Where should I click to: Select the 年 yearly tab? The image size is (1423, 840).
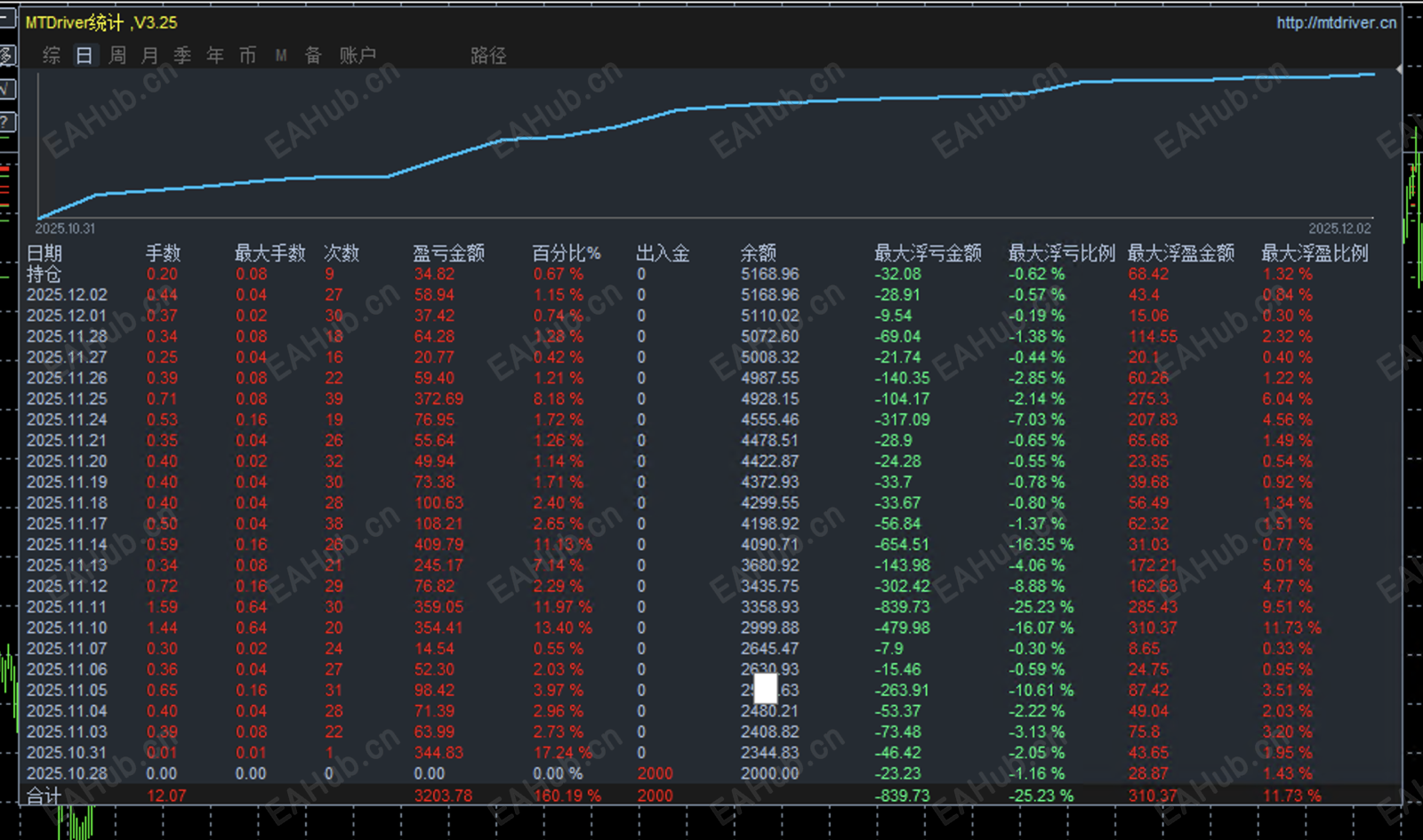(x=215, y=55)
